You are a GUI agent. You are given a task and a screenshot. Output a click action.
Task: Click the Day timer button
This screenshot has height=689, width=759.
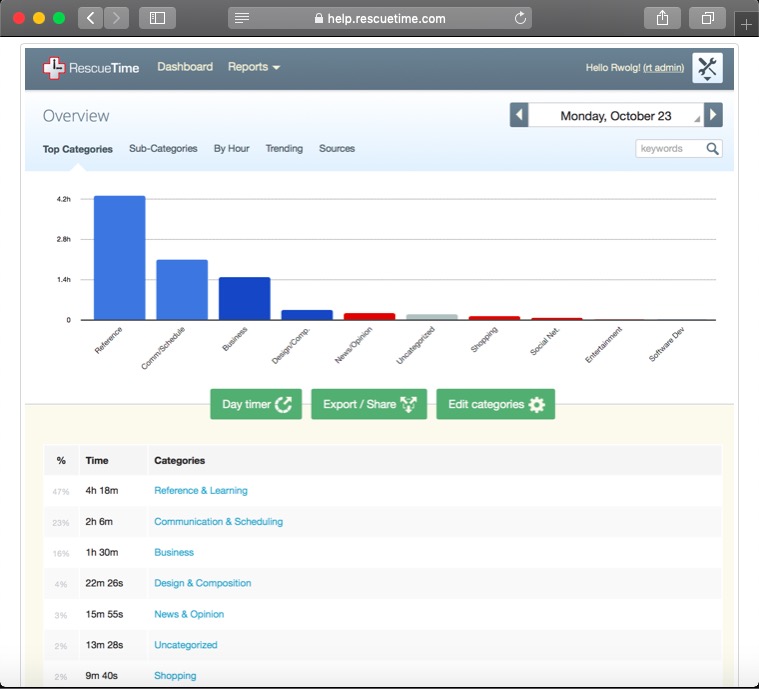point(256,404)
